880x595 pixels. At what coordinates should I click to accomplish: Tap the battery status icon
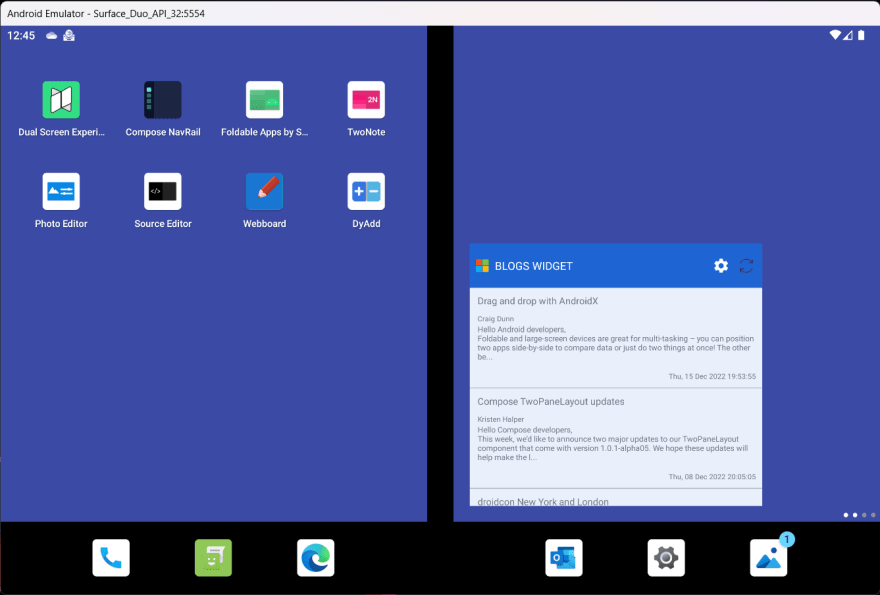[x=861, y=35]
